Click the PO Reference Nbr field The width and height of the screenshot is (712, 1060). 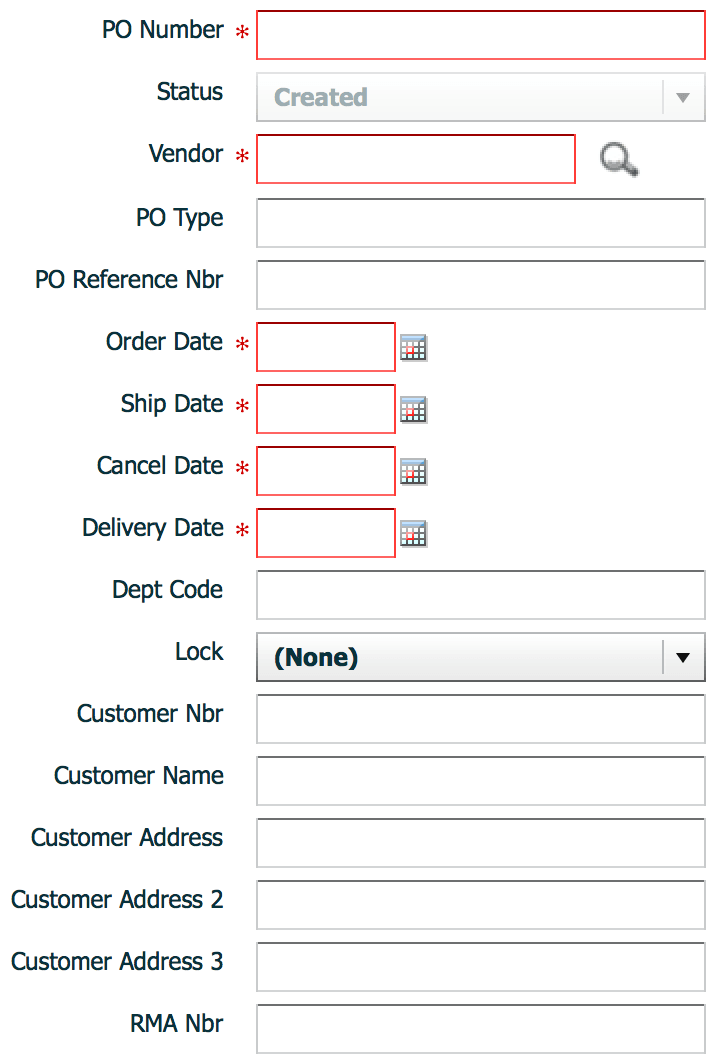click(x=480, y=284)
